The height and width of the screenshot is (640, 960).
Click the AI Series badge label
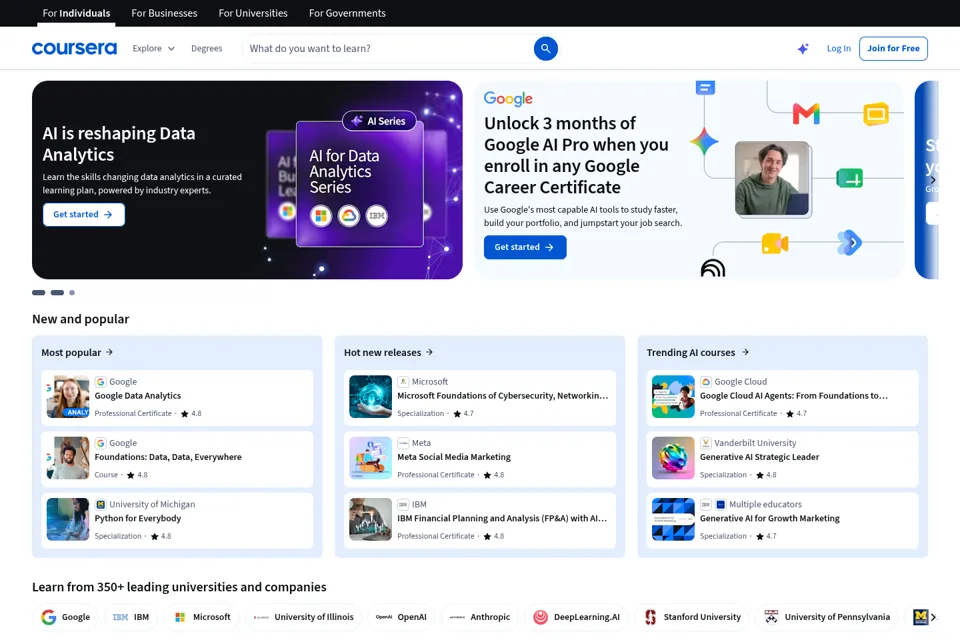379,121
